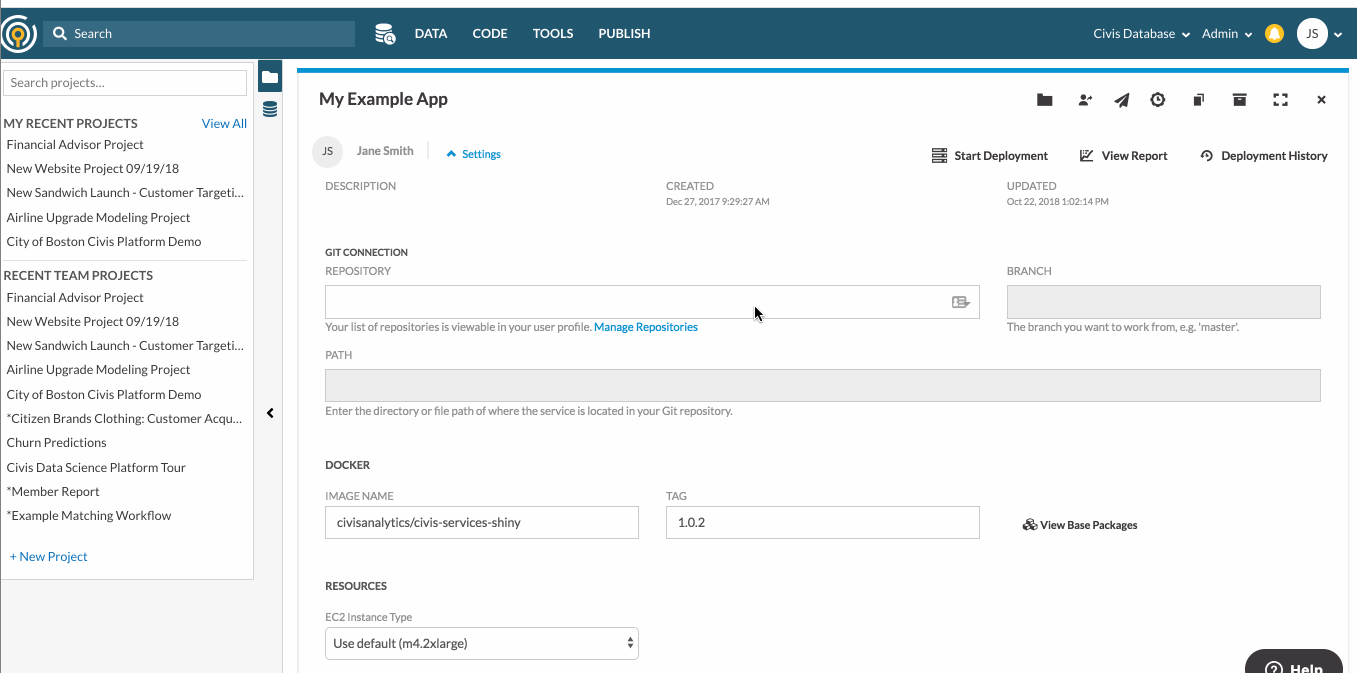Open the TOOLS menu
Screen dimensions: 1357x673
[x=553, y=33]
